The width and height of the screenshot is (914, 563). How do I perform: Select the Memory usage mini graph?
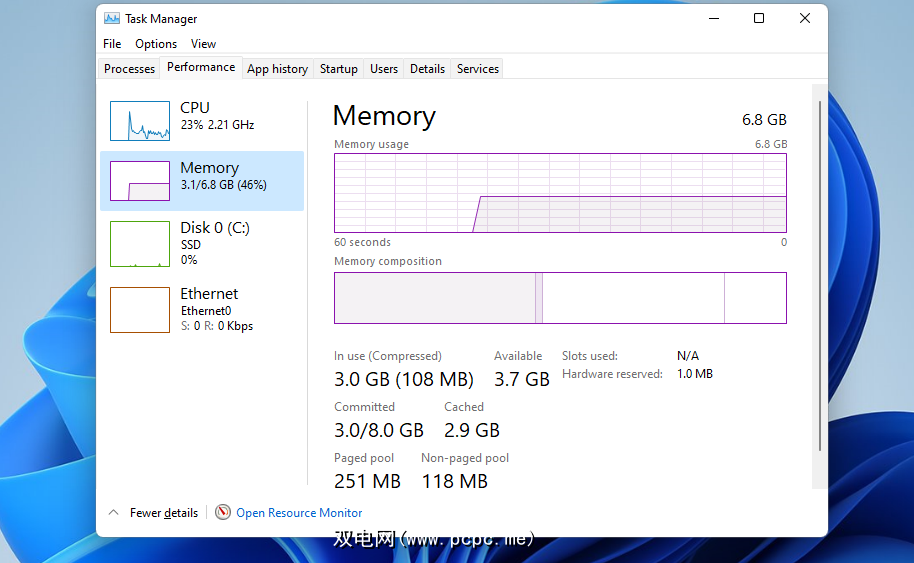[140, 181]
